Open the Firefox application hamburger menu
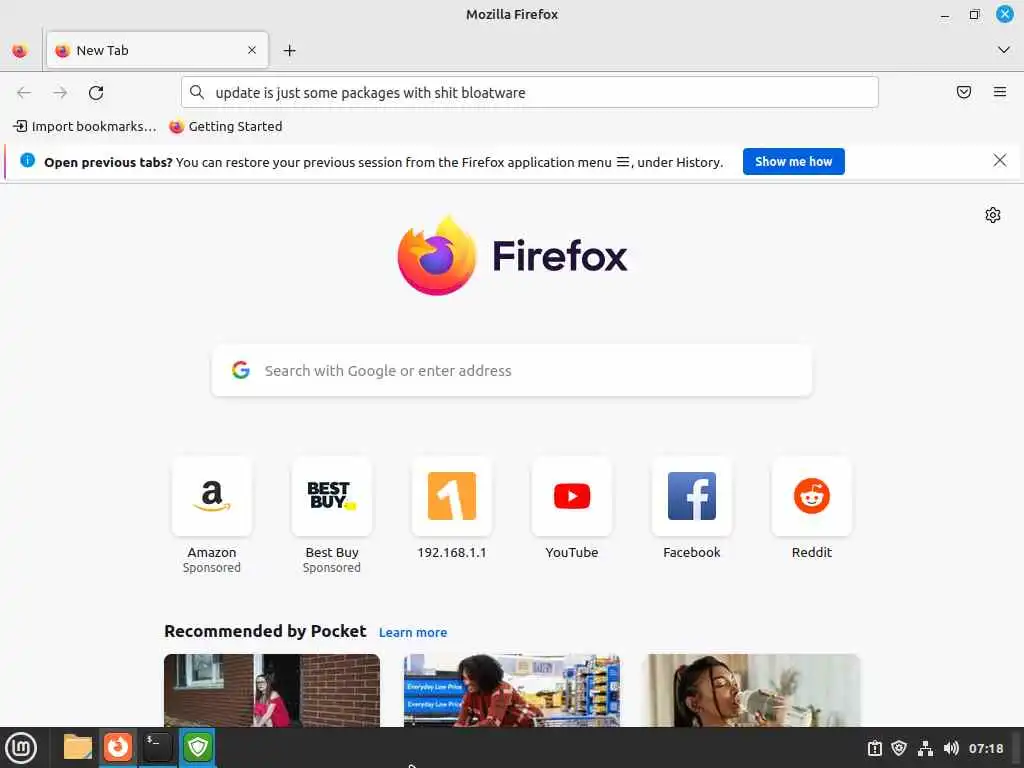 (x=1000, y=92)
